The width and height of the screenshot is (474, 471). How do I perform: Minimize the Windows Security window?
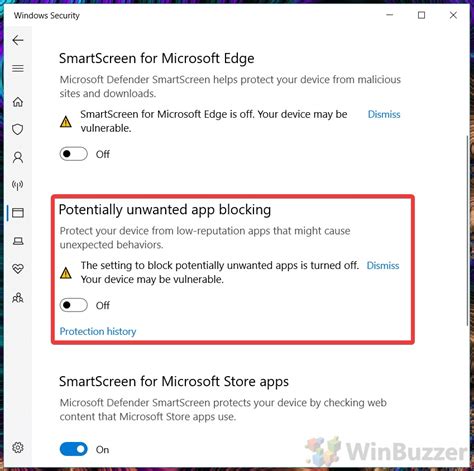coord(390,15)
